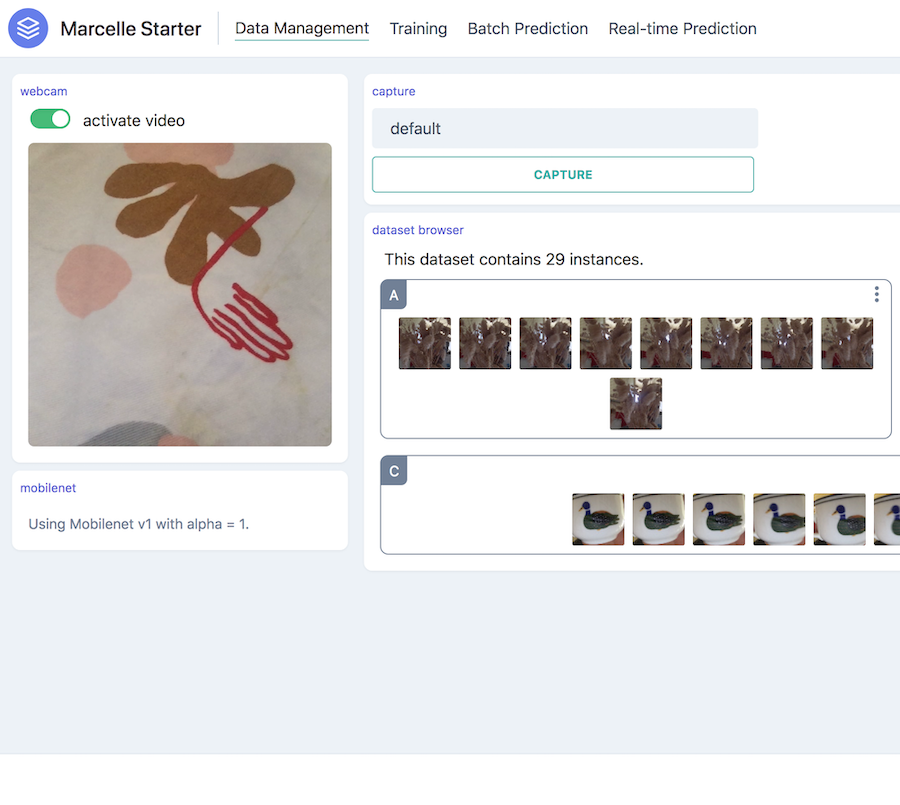
Task: Click 'This dataset contains 29 instances.' text
Action: click(x=514, y=260)
